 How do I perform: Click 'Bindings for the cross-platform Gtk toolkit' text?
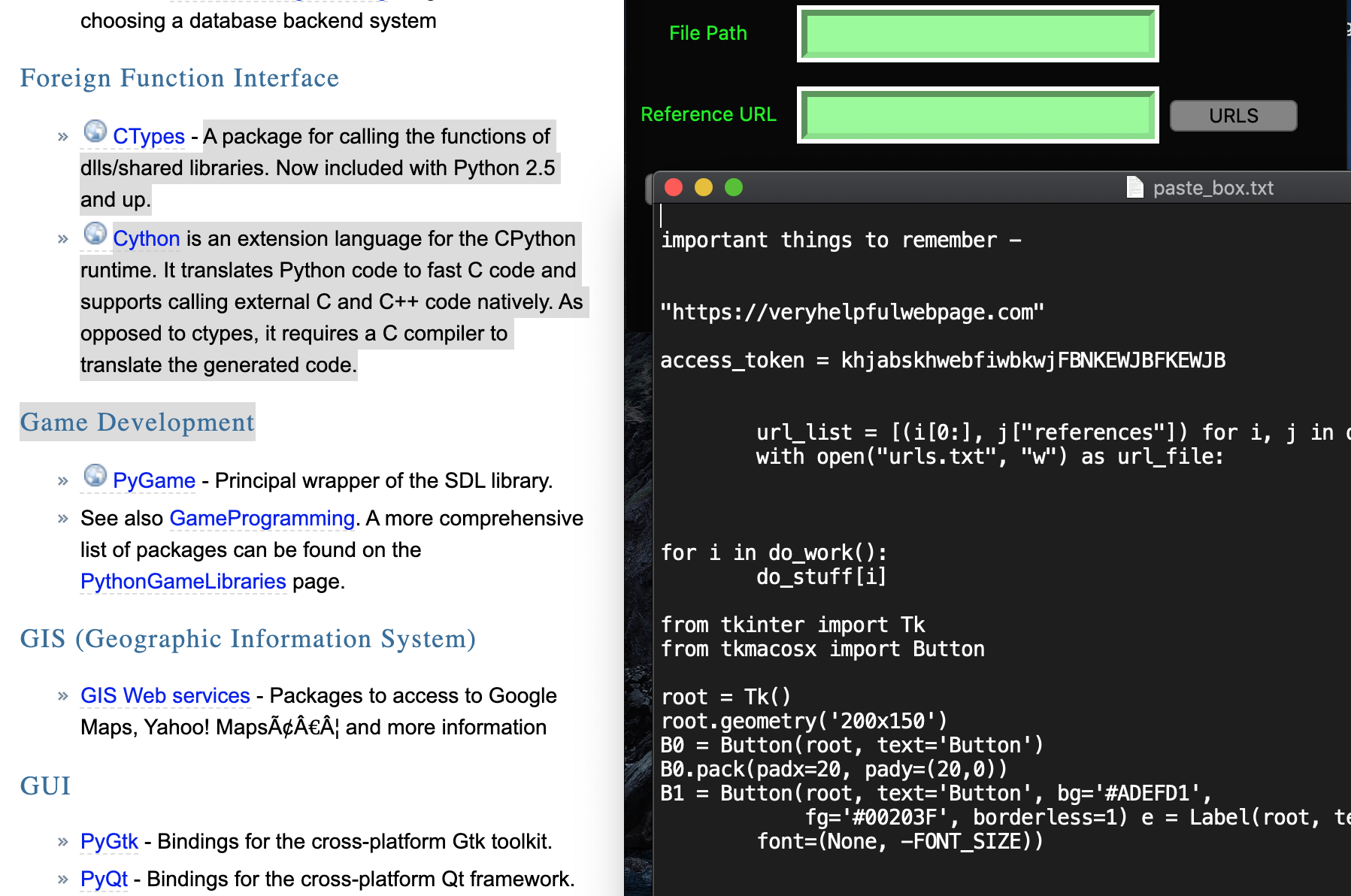(x=354, y=841)
